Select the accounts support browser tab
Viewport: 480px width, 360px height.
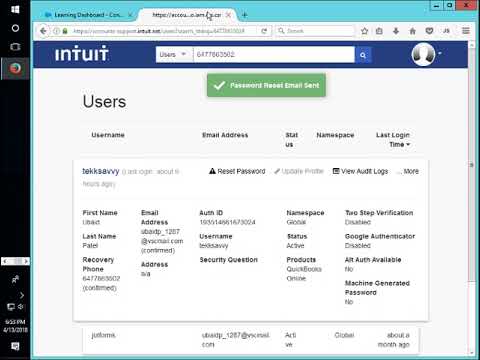tap(187, 15)
